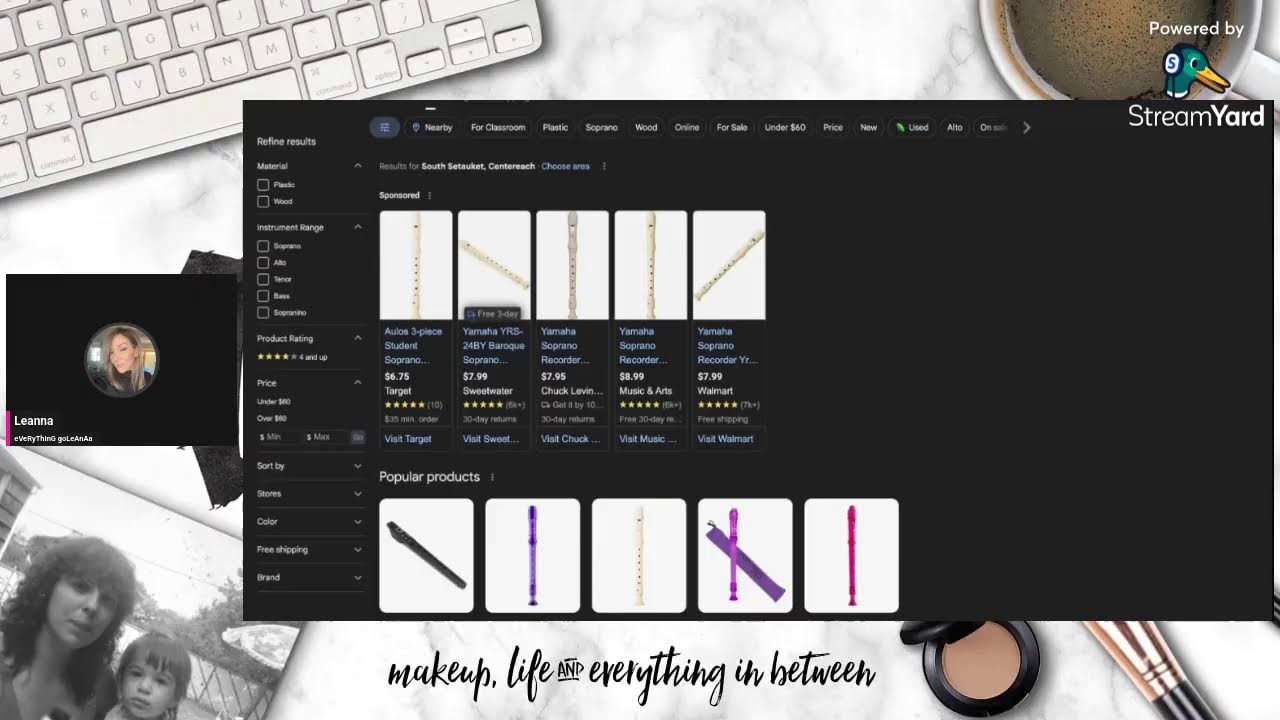1280x720 pixels.
Task: Open the Walmart Yamaha recorder image
Action: coord(729,265)
